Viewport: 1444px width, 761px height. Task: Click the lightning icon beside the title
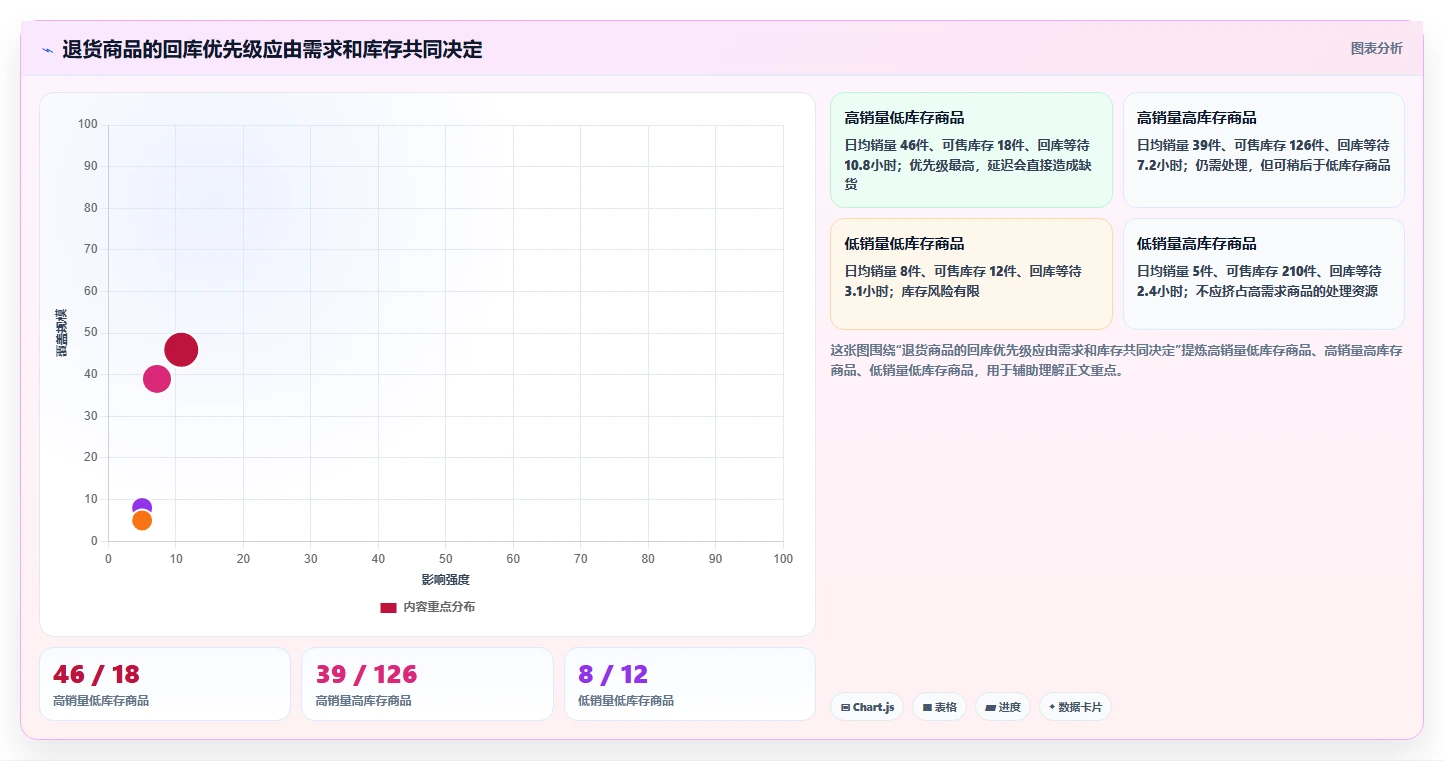coord(48,49)
